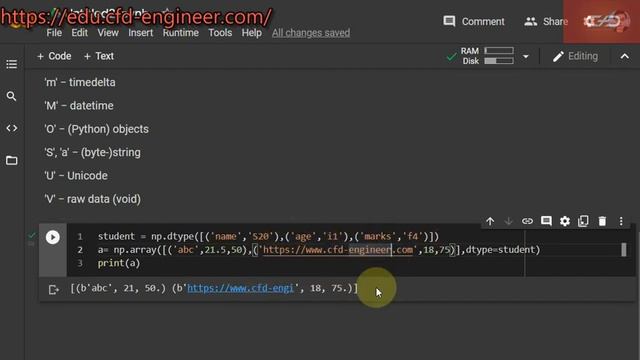Click the https://www.cfd-engineer.com string in the code

coord(338,249)
